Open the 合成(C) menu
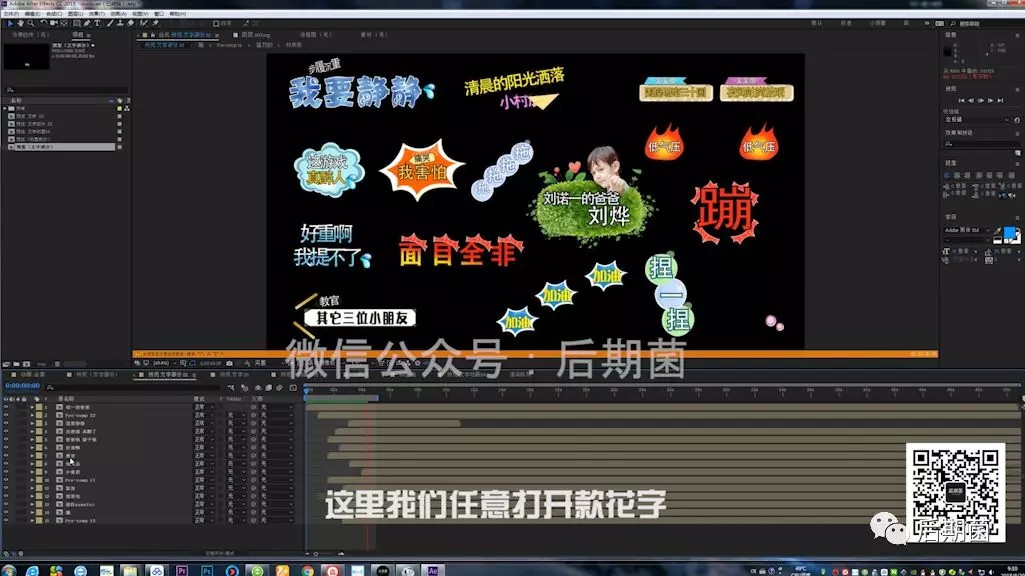Screen dimensions: 1025x576 tap(54, 14)
